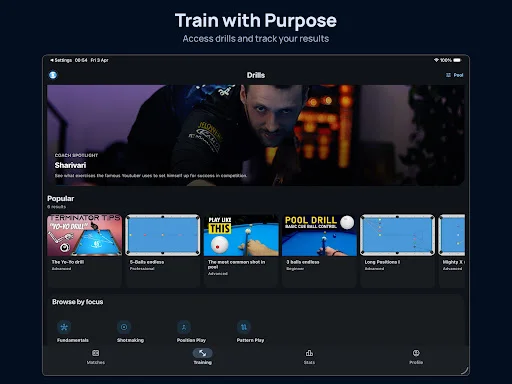Open The Yo-Yo drill card thumbnail
Screen dimensions: 512x384
(85, 235)
